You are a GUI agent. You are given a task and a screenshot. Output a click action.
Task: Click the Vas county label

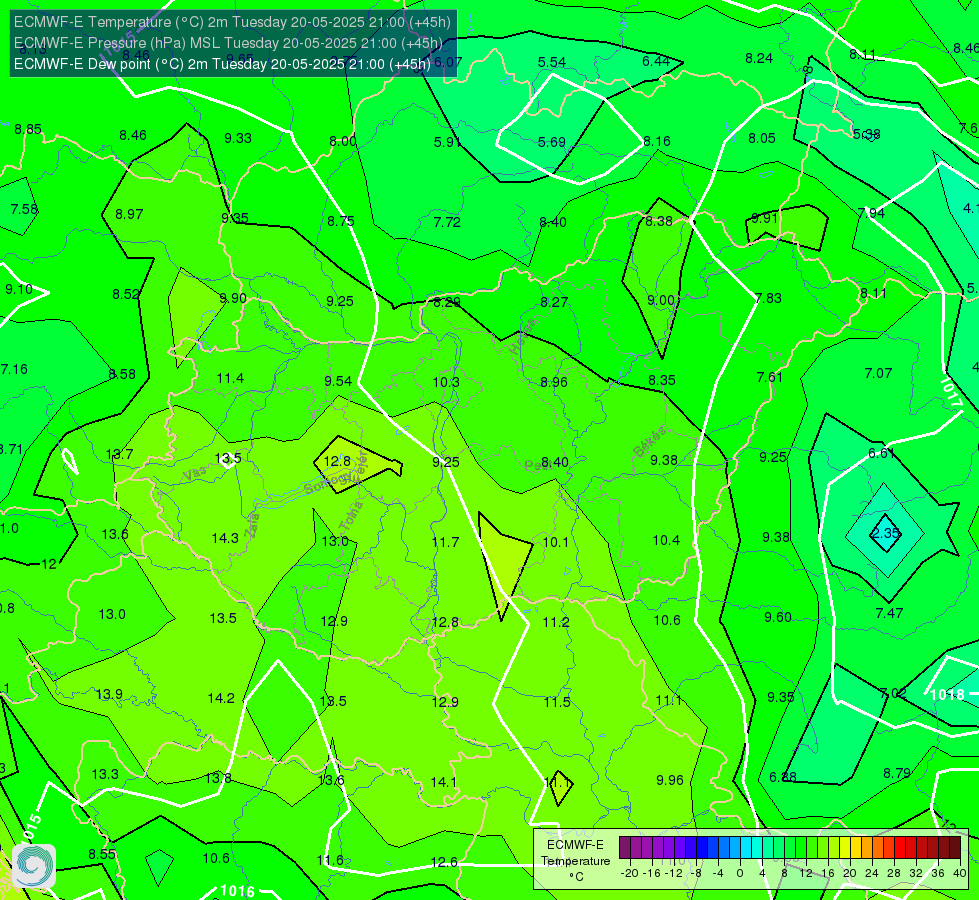(x=195, y=473)
